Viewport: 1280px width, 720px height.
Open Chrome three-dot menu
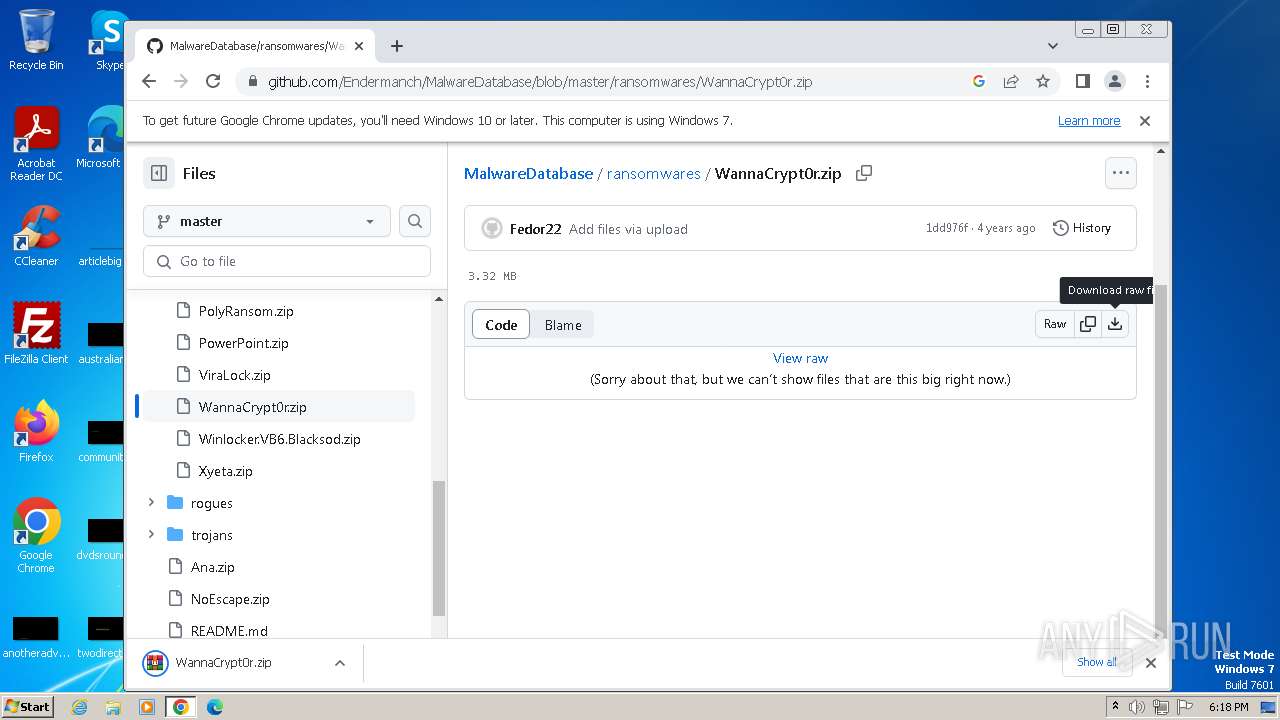(1147, 82)
